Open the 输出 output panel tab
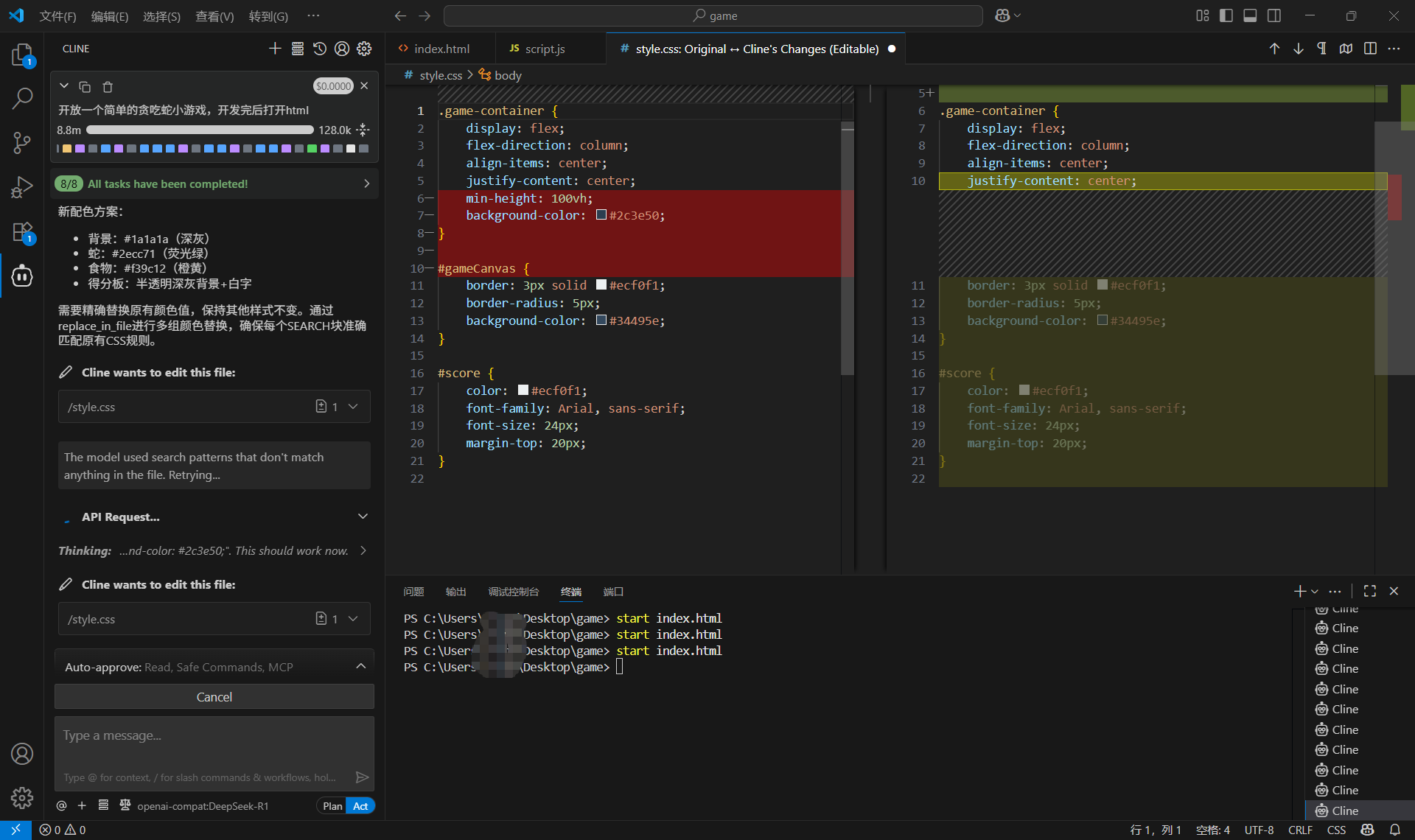Viewport: 1415px width, 840px height. [x=455, y=592]
